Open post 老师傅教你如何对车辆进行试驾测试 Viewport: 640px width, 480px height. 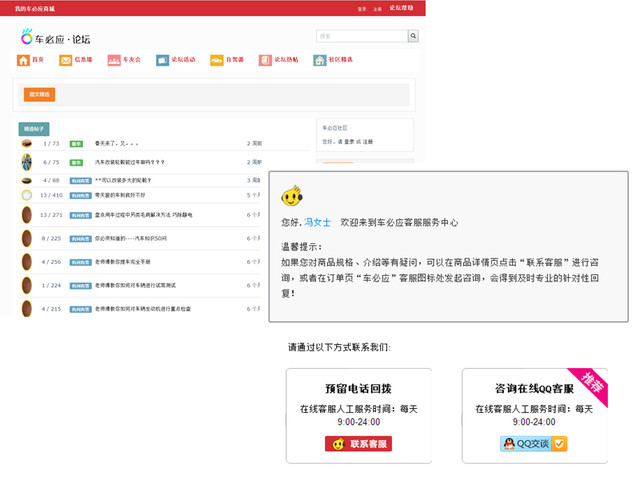(x=135, y=285)
